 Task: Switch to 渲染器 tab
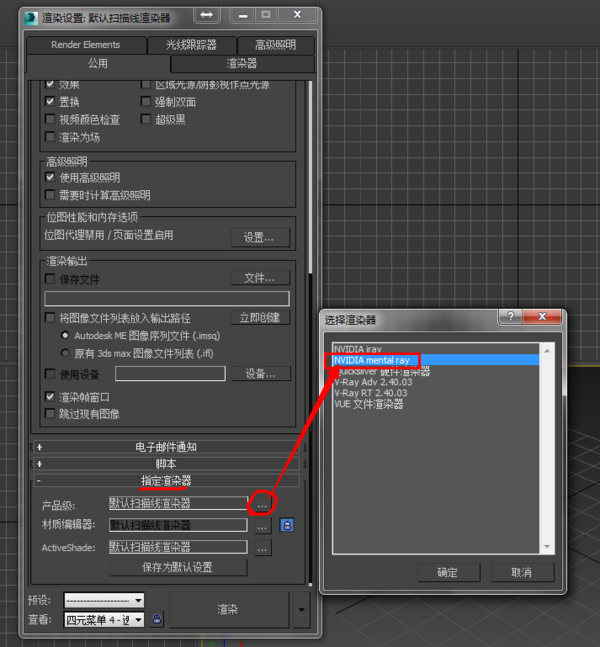pos(242,64)
